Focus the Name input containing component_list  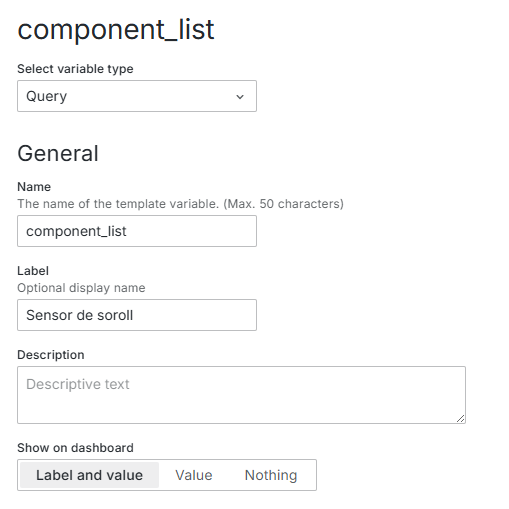[137, 231]
